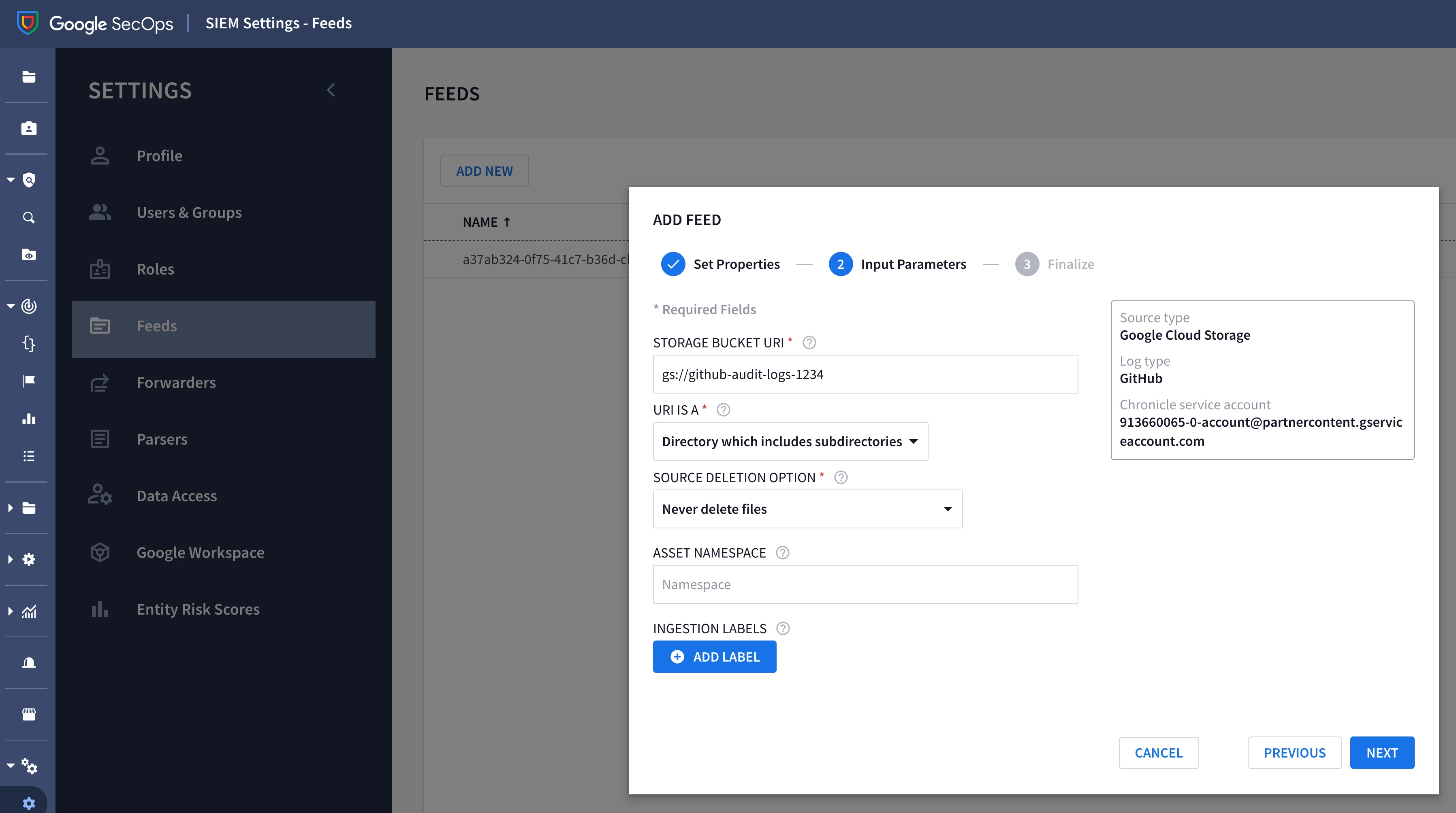This screenshot has width=1456, height=813.
Task: Show help for URI IS A field
Action: click(x=724, y=410)
